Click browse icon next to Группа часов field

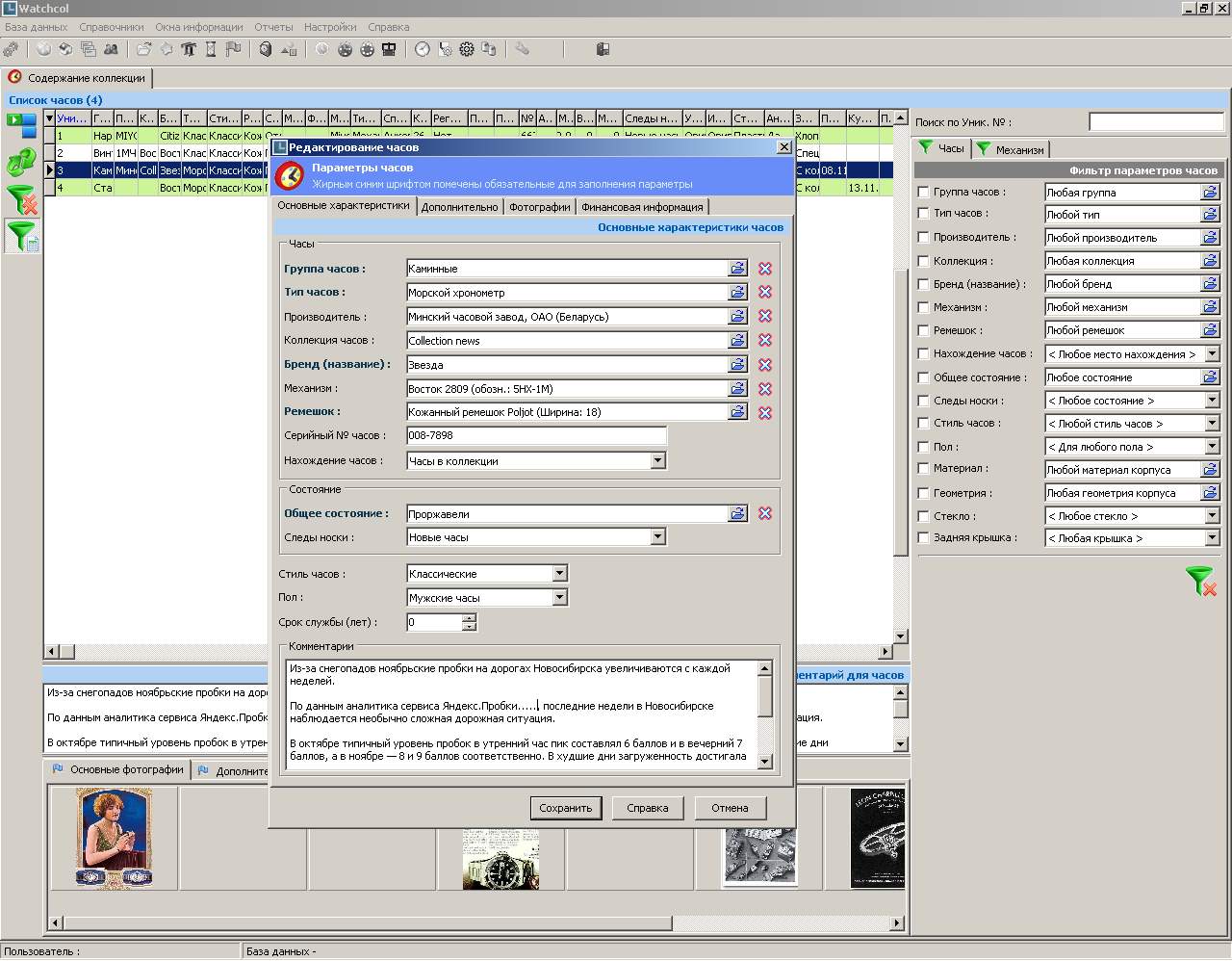point(737,269)
